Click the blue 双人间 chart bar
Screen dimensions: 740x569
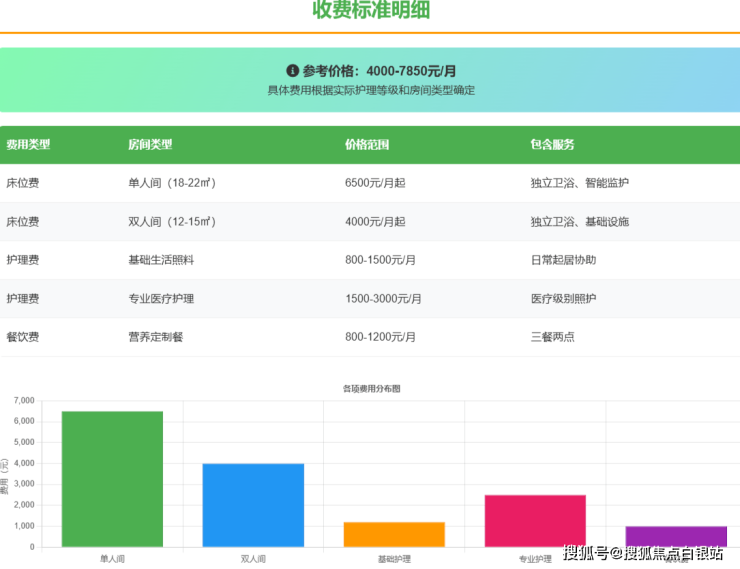tap(253, 505)
